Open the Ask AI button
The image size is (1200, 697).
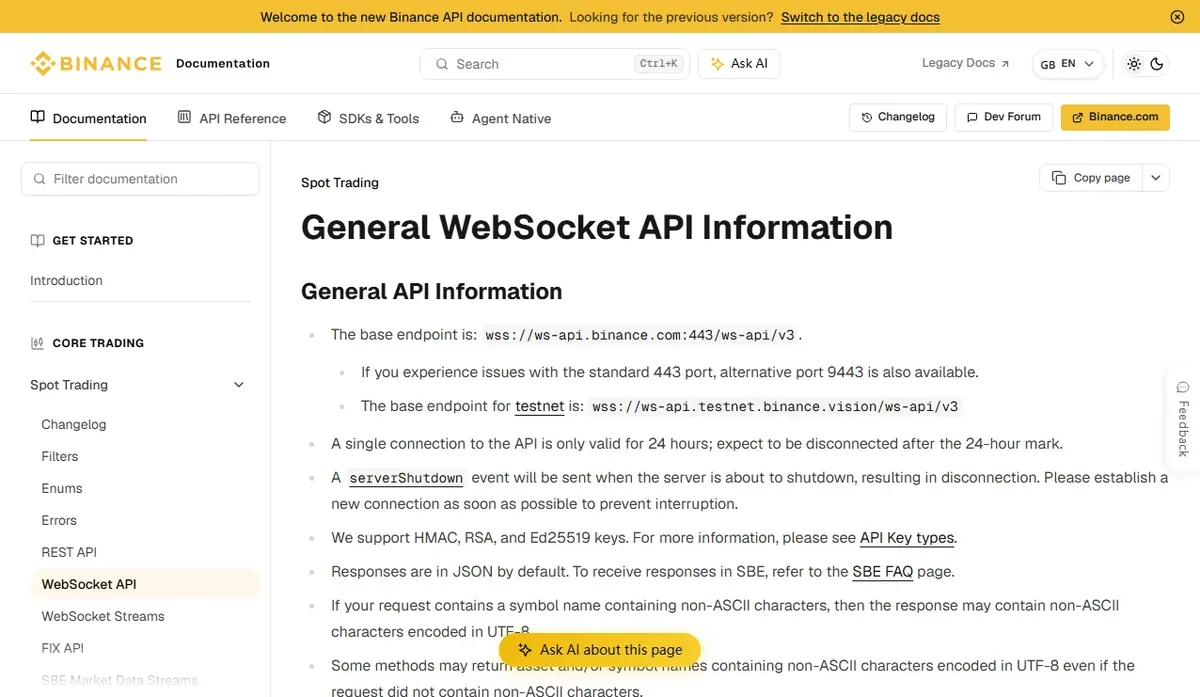(739, 64)
